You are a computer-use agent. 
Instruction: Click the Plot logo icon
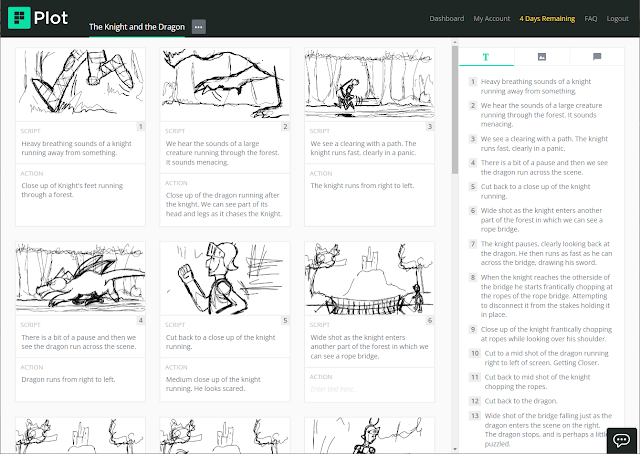(19, 18)
